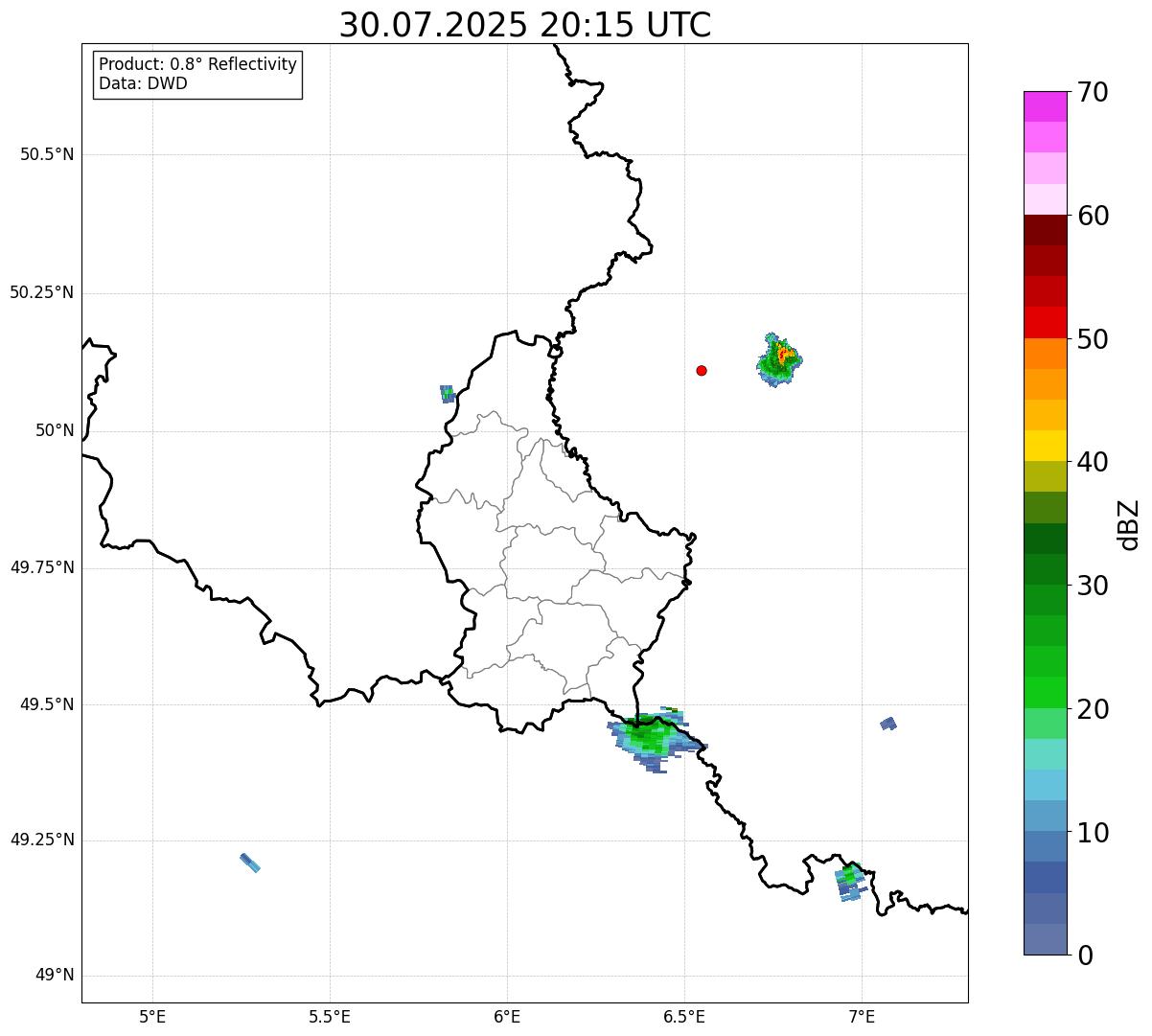
Task: Click the small blue echo near 7.1°E, 49.45°N
Action: [x=888, y=724]
